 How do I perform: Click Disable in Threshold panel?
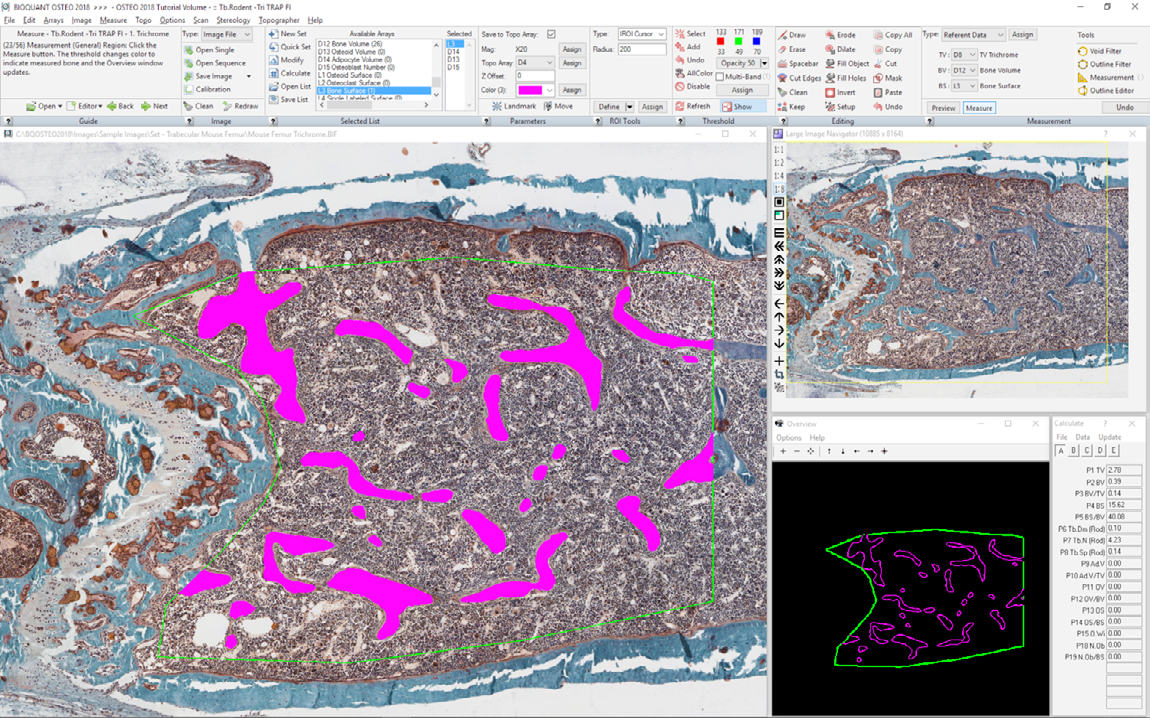point(692,87)
